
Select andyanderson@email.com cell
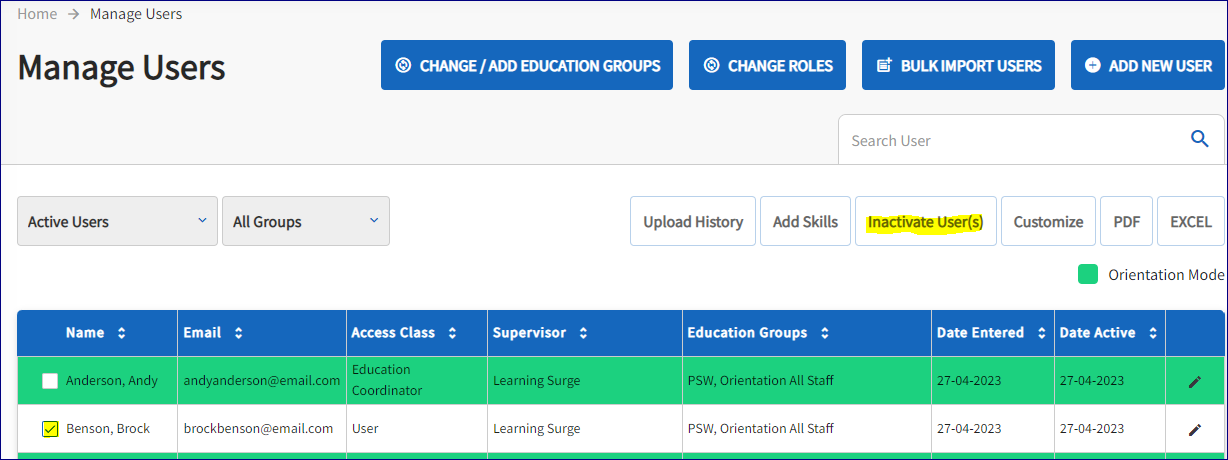(x=262, y=381)
